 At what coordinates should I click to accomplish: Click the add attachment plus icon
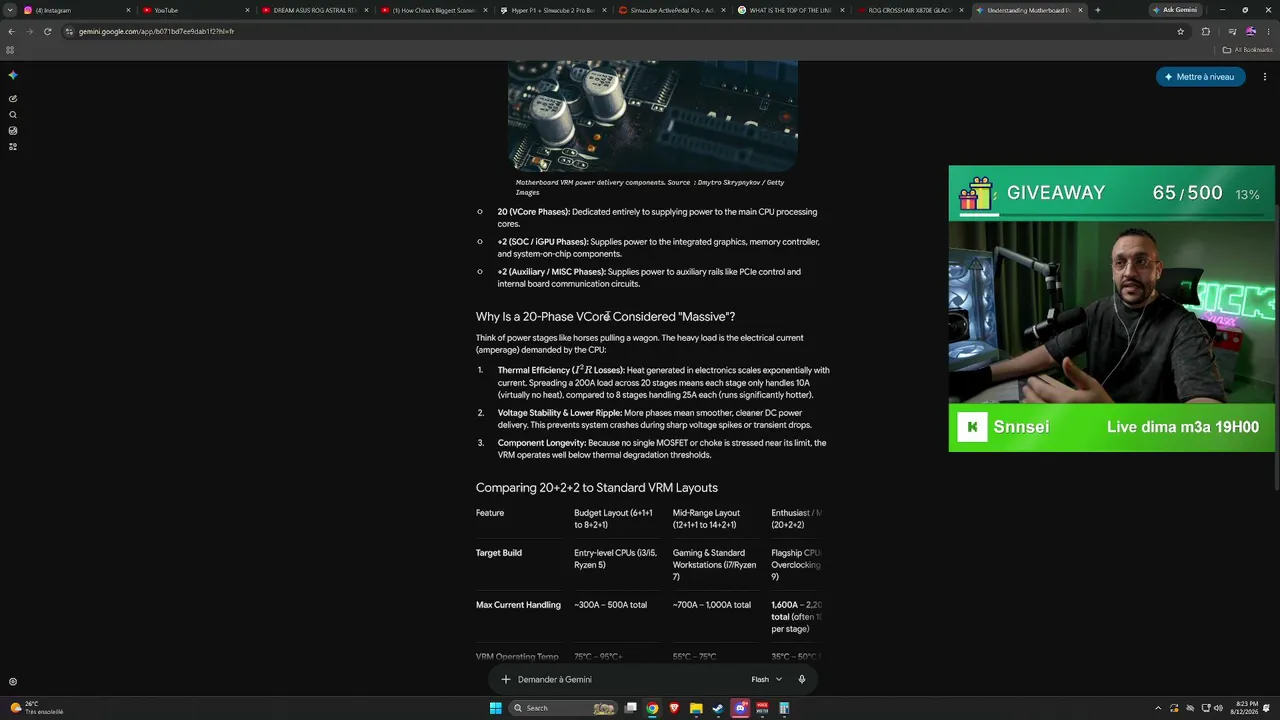coord(506,680)
